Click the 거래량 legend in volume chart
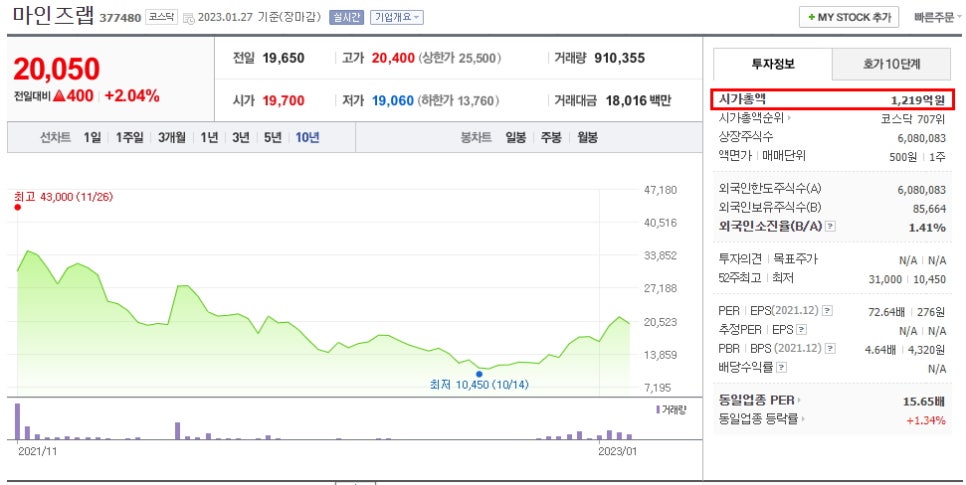 pyautogui.click(x=672, y=410)
